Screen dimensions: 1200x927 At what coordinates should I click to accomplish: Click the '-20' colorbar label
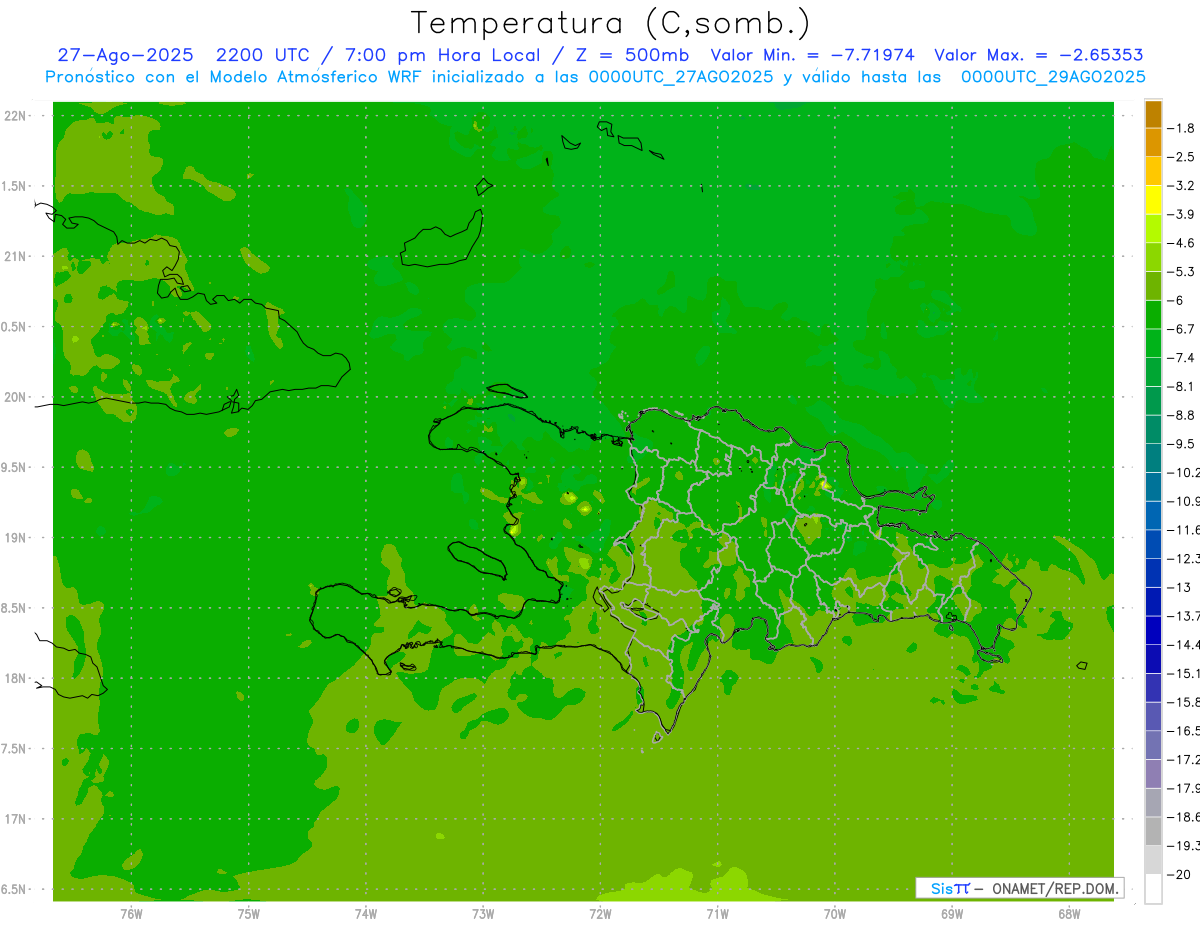[x=1179, y=874]
